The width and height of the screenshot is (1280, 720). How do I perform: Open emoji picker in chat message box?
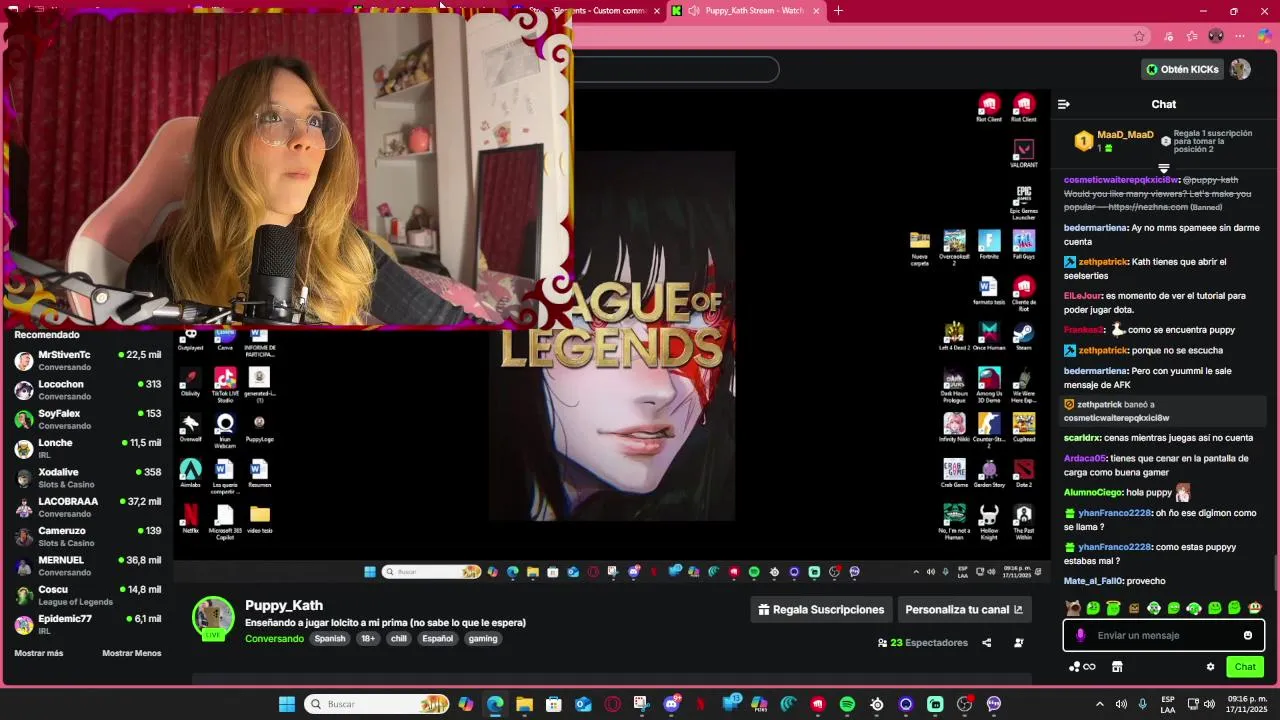coord(1247,635)
